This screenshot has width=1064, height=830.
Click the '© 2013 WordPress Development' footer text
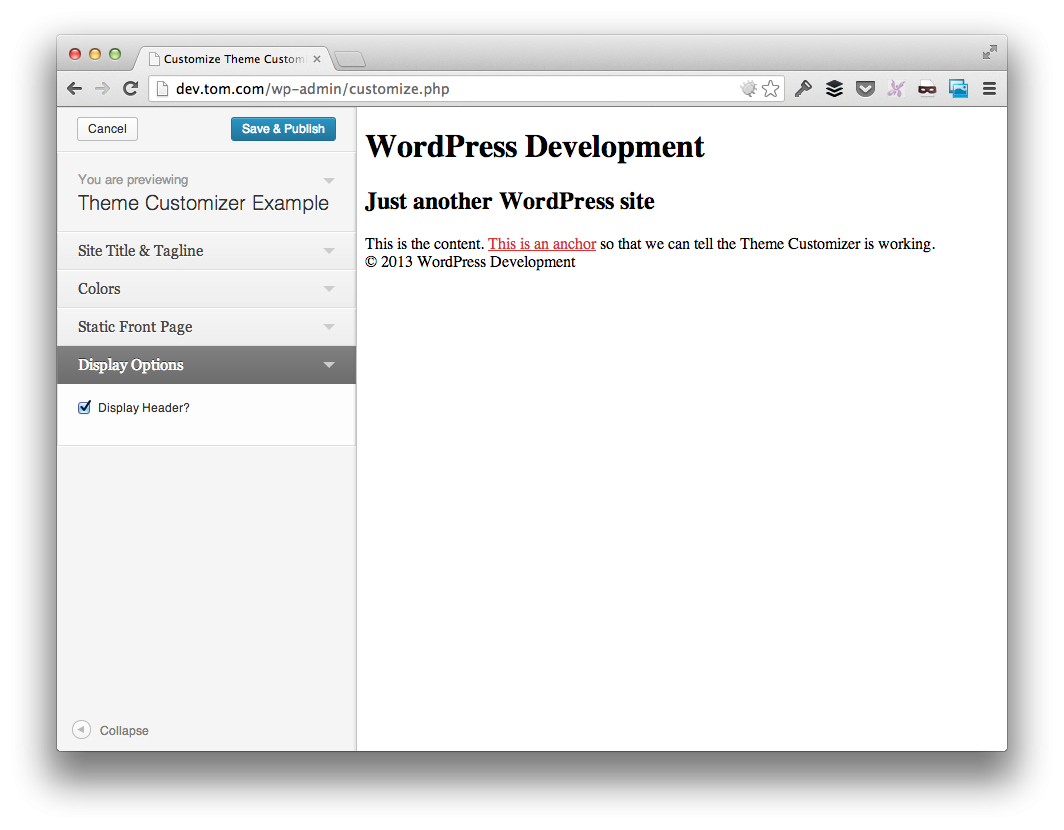click(470, 262)
